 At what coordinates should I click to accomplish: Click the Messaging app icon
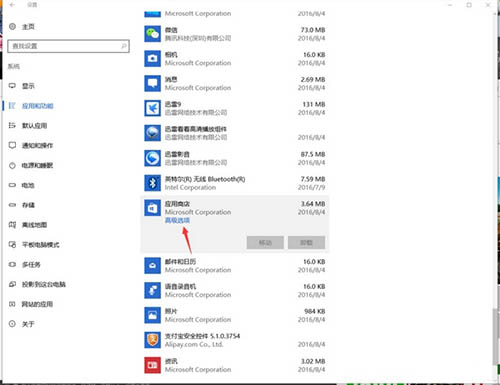pyautogui.click(x=152, y=83)
